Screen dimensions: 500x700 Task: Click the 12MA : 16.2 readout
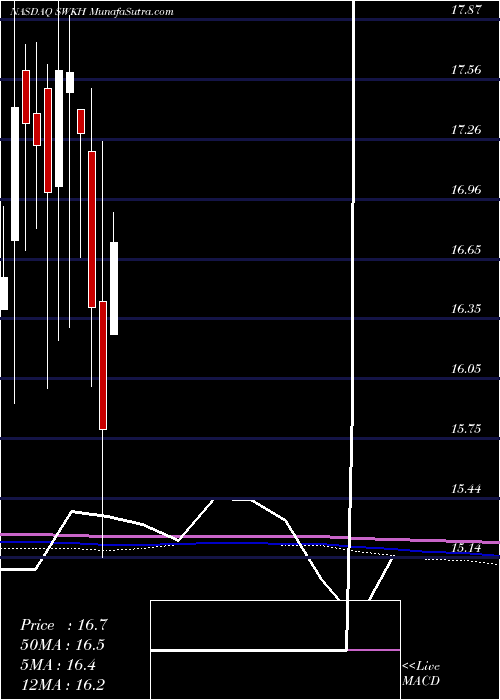coord(63,684)
